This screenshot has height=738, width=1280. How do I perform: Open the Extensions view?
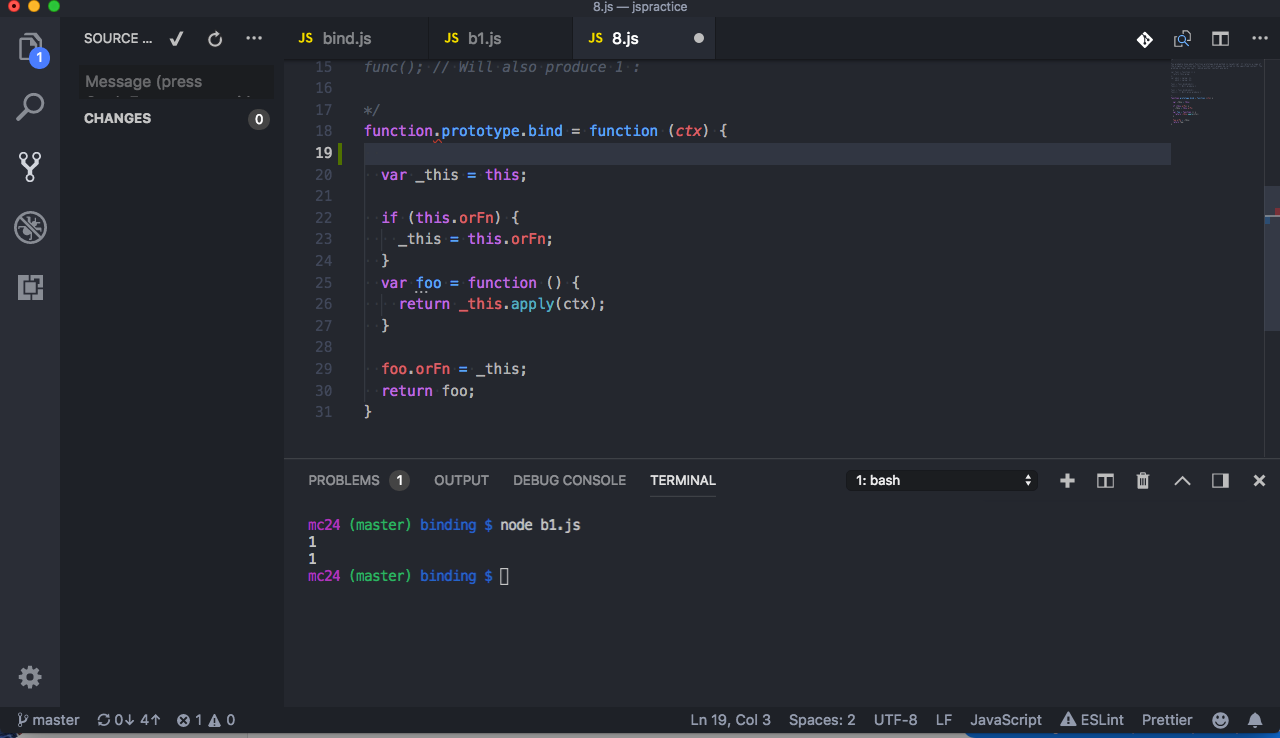pos(30,288)
